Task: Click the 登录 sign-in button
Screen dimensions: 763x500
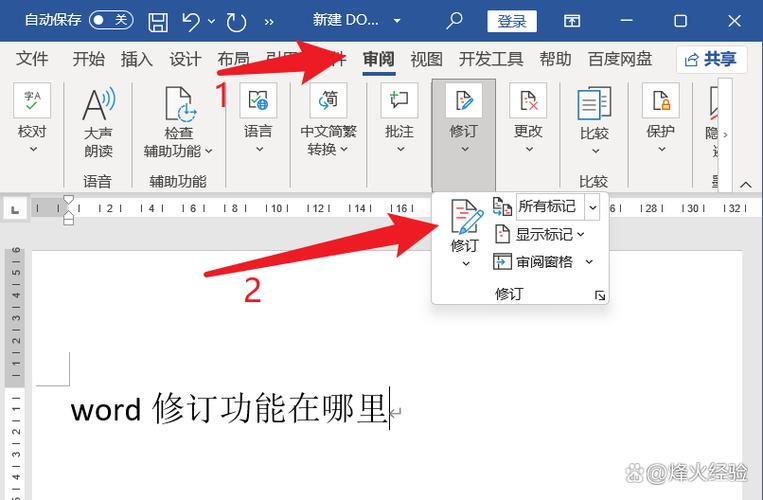Action: pos(512,21)
